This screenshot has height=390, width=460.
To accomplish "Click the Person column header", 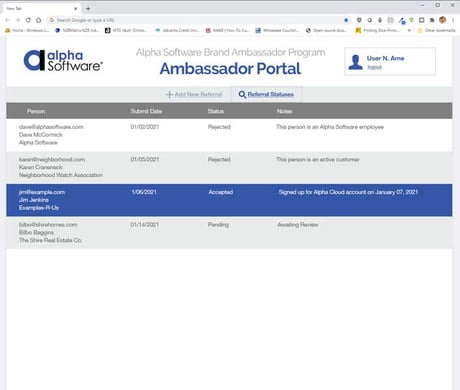I will pyautogui.click(x=36, y=111).
